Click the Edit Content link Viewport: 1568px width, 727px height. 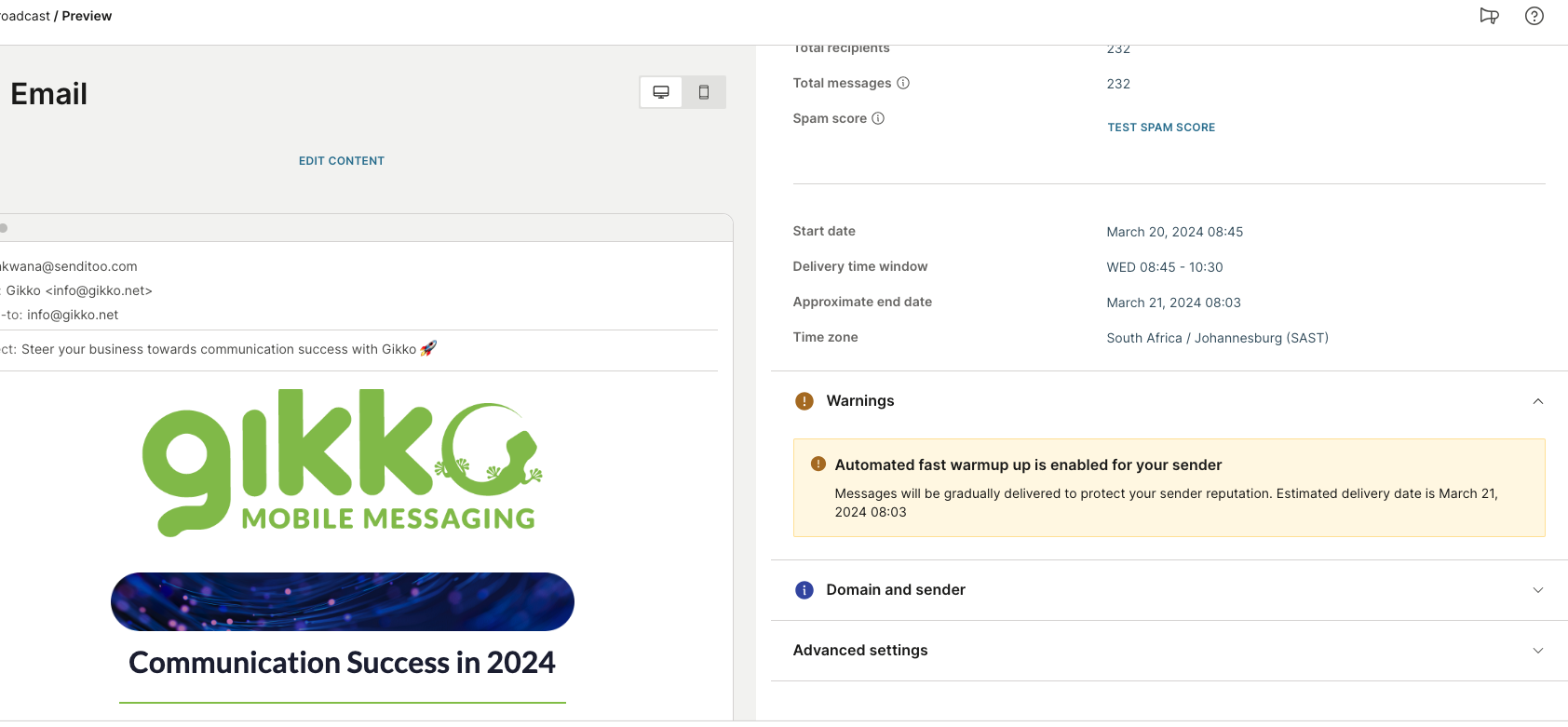[342, 161]
